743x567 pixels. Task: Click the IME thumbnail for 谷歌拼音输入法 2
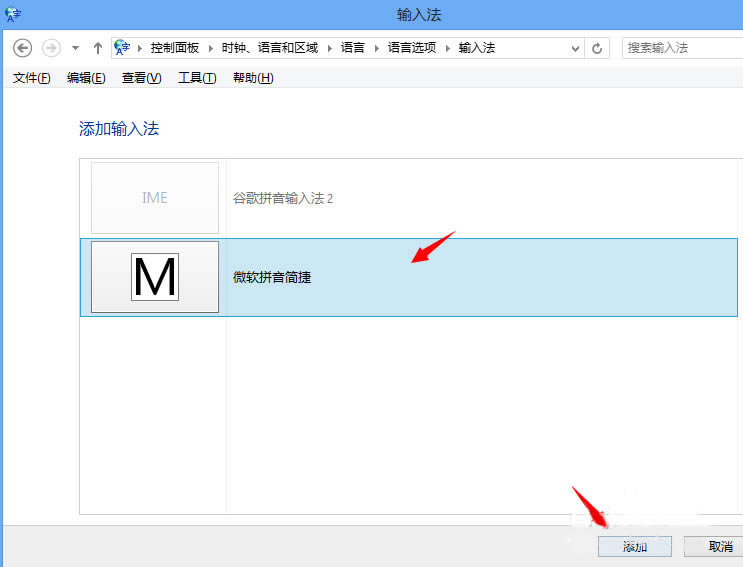click(x=155, y=198)
